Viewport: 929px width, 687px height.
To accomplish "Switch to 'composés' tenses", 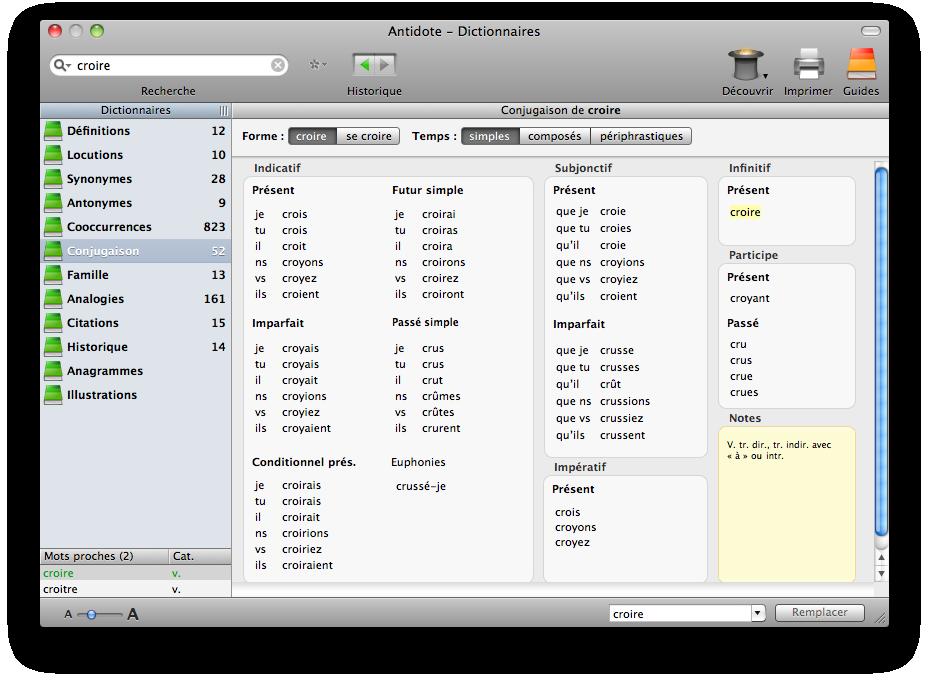I will pyautogui.click(x=555, y=136).
